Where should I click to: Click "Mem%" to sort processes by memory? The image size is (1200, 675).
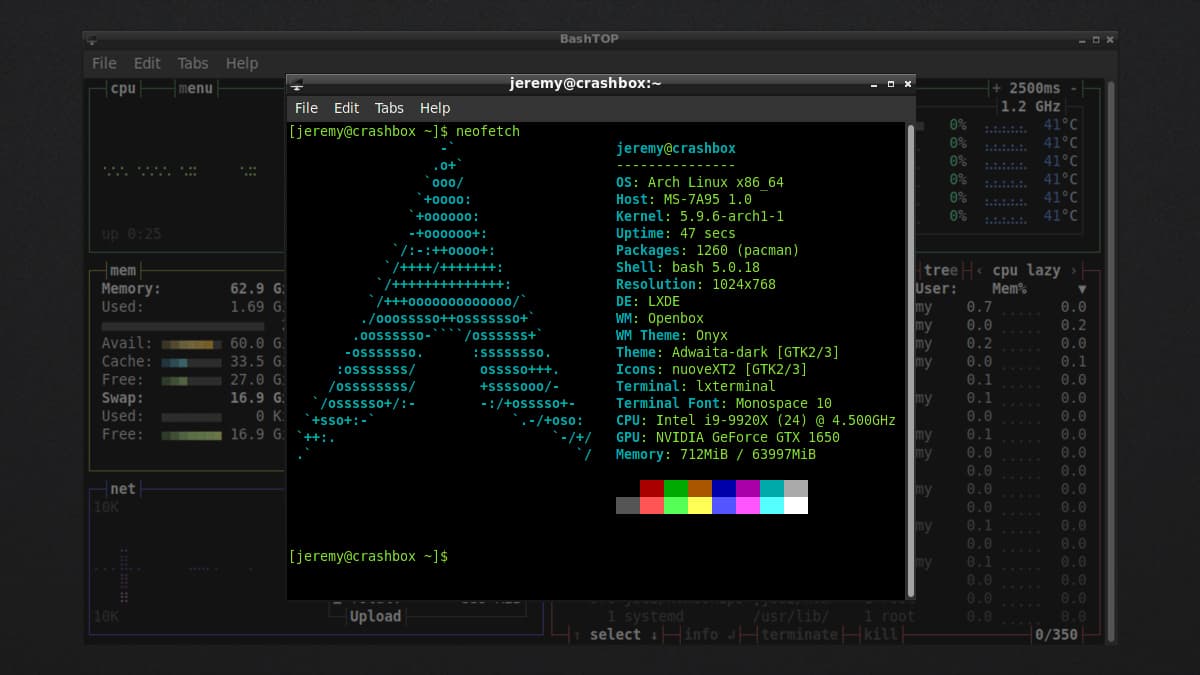tap(1010, 289)
